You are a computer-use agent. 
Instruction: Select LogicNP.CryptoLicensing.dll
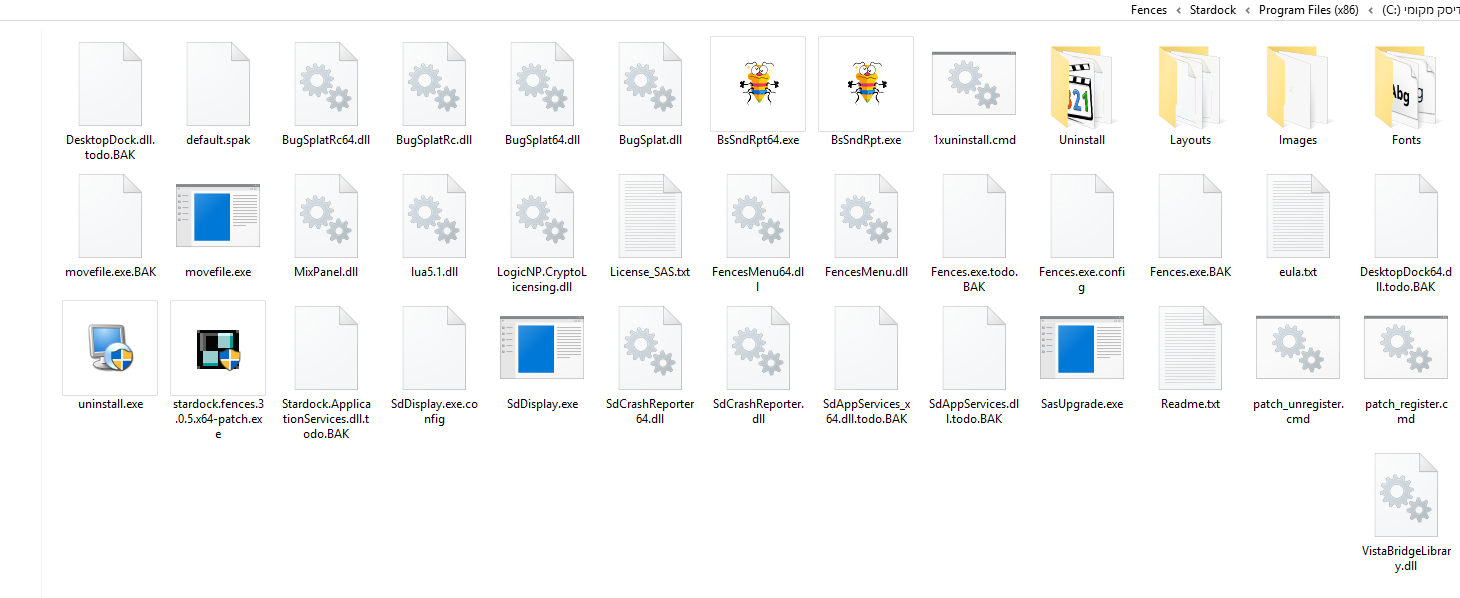pos(542,232)
